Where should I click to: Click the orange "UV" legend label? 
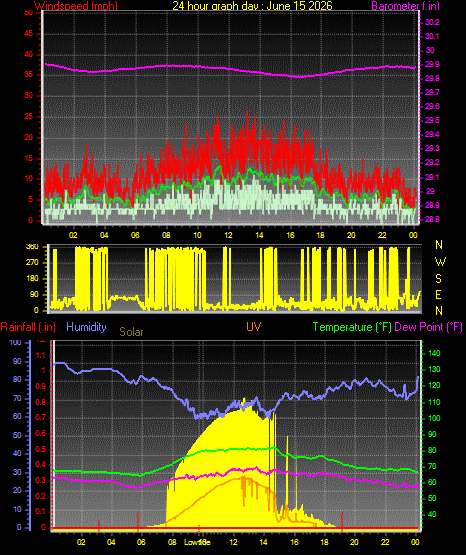click(254, 327)
